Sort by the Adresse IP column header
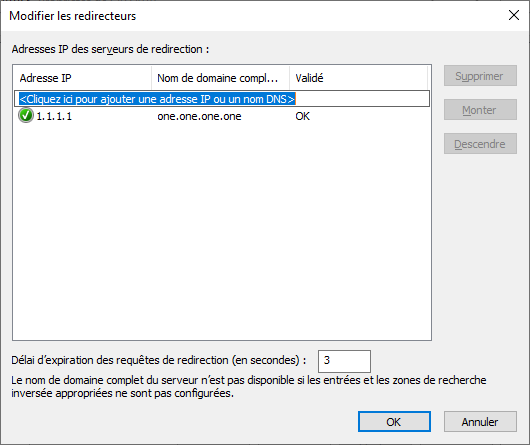 [82, 78]
